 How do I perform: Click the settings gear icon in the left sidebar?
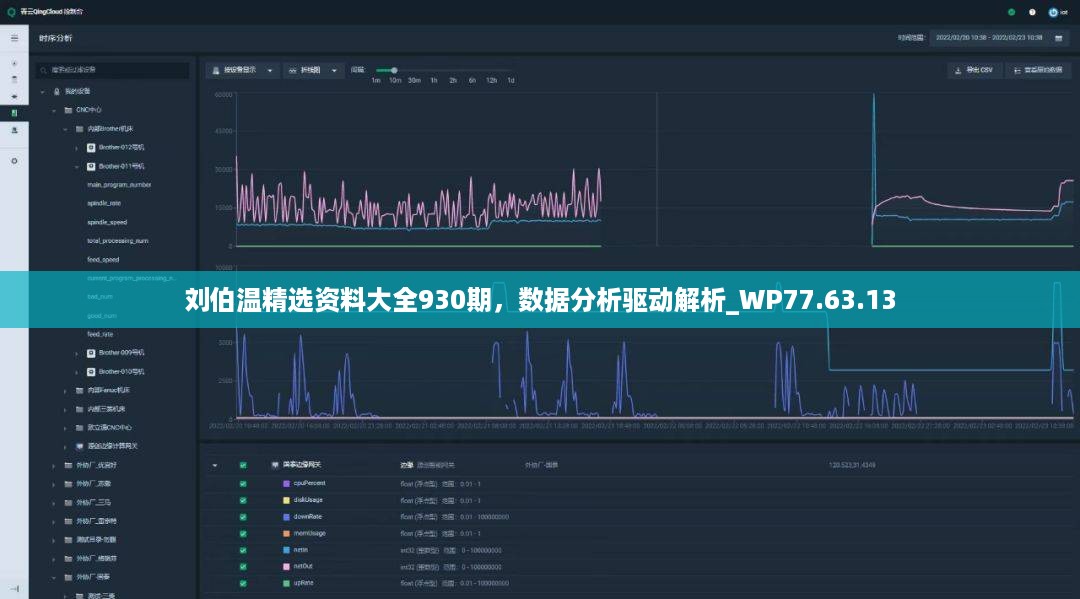click(x=14, y=160)
